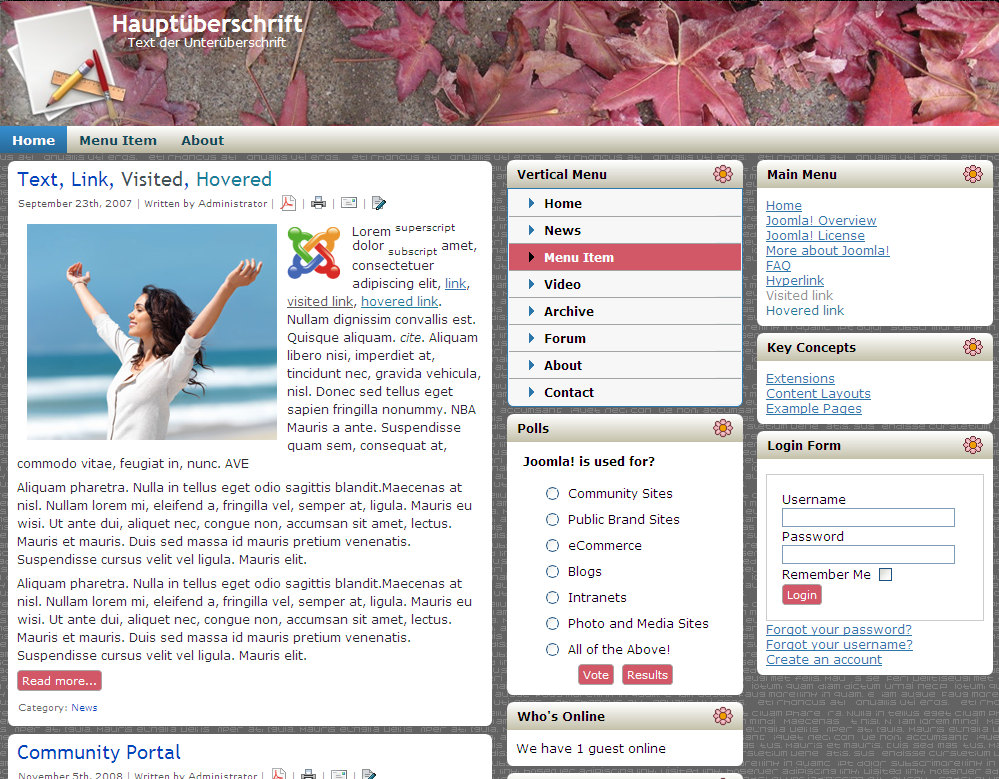Choose the Blogs poll option
Image resolution: width=999 pixels, height=779 pixels.
(x=552, y=571)
